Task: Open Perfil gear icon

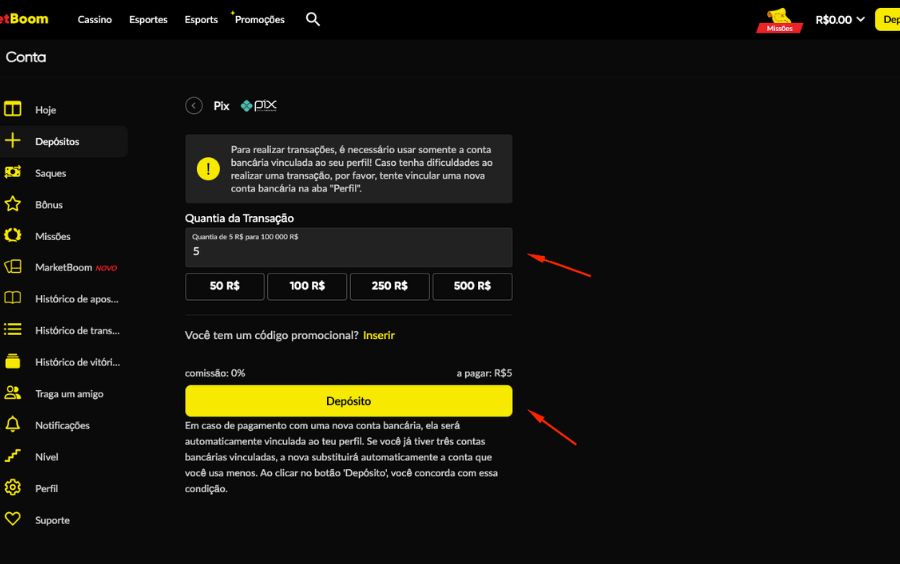Action: [x=13, y=488]
